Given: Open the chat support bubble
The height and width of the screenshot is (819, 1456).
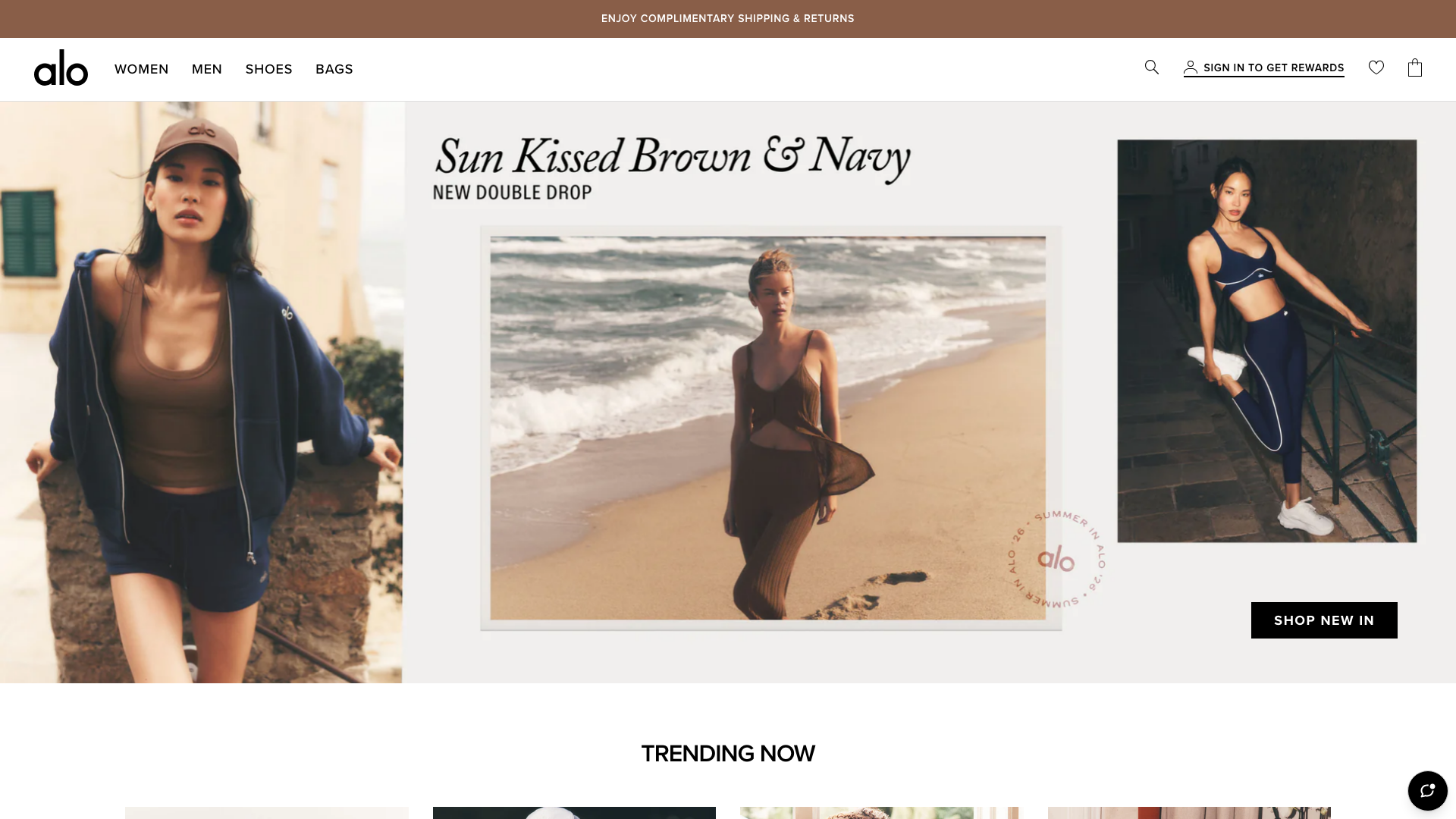Looking at the screenshot, I should [x=1427, y=791].
